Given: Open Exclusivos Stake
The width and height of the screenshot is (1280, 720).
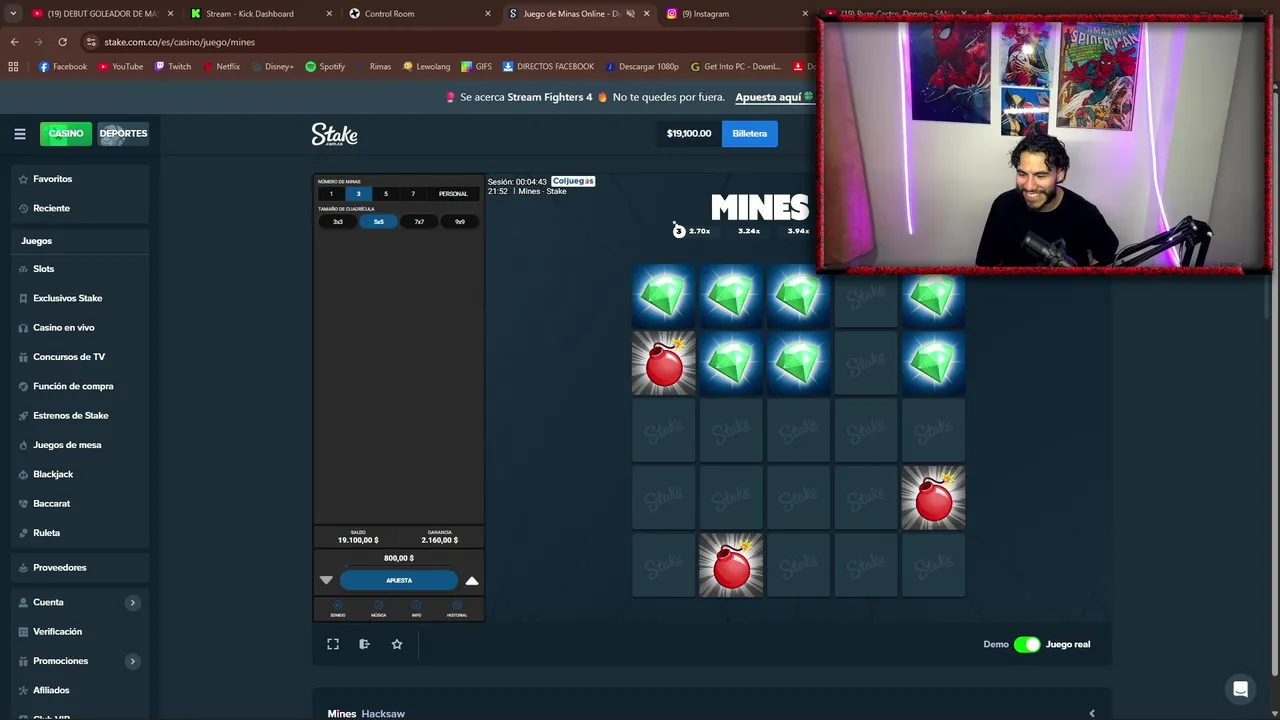Looking at the screenshot, I should [x=67, y=298].
